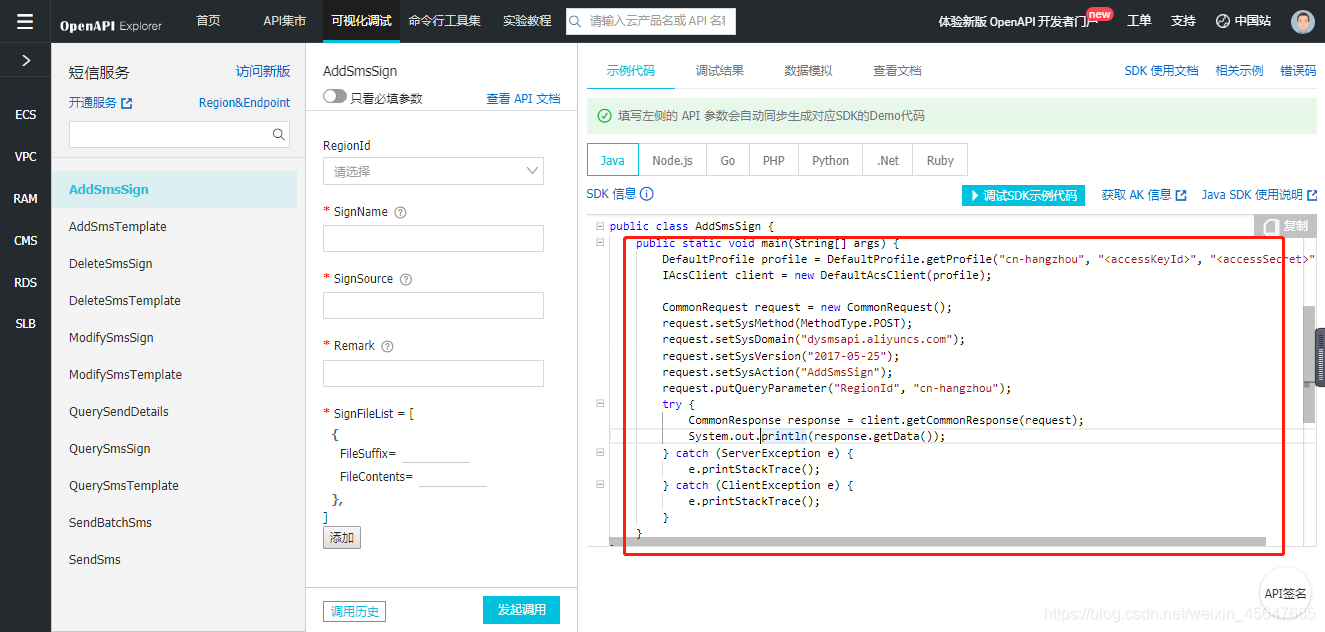
Task: Select ModifySmsTemplate in the API list
Action: pyautogui.click(x=125, y=374)
